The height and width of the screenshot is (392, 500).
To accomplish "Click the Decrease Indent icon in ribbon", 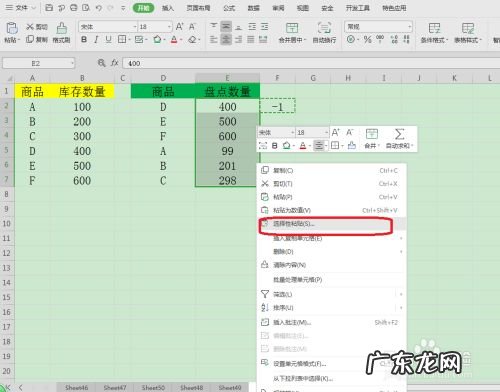I will click(252, 27).
